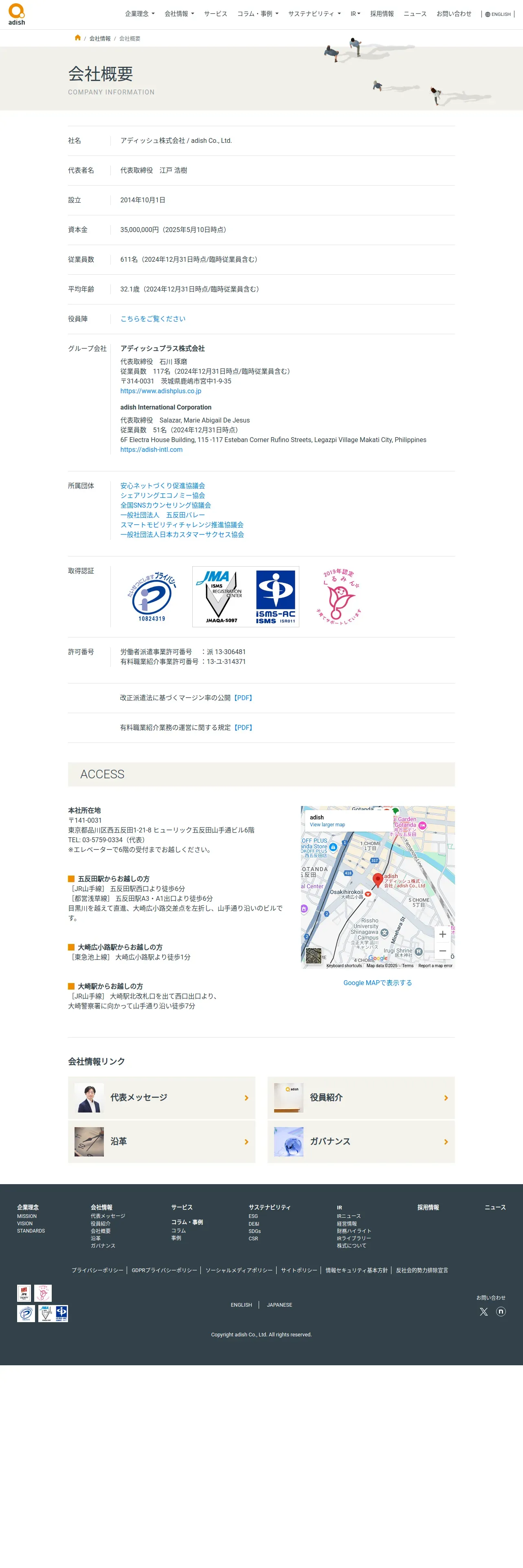Screen dimensions: 523x1568
Task: Expand the IR dropdown in header
Action: pos(356,13)
